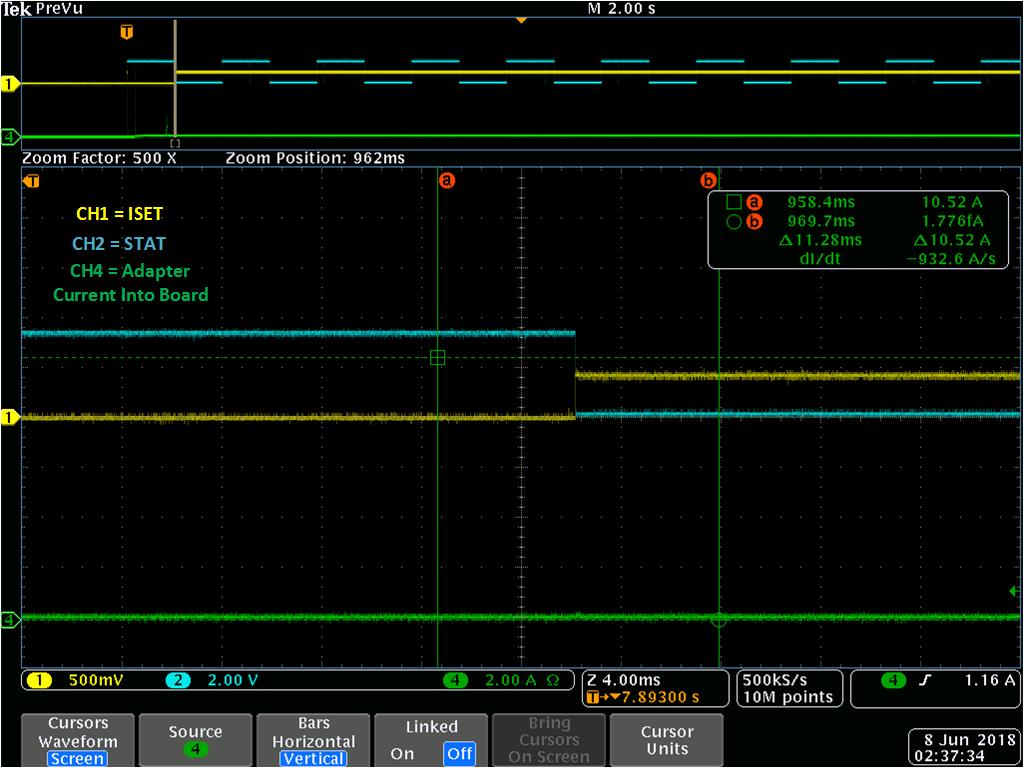Click the -932.6 A/s slope readout
The width and height of the screenshot is (1024, 768).
pos(952,259)
